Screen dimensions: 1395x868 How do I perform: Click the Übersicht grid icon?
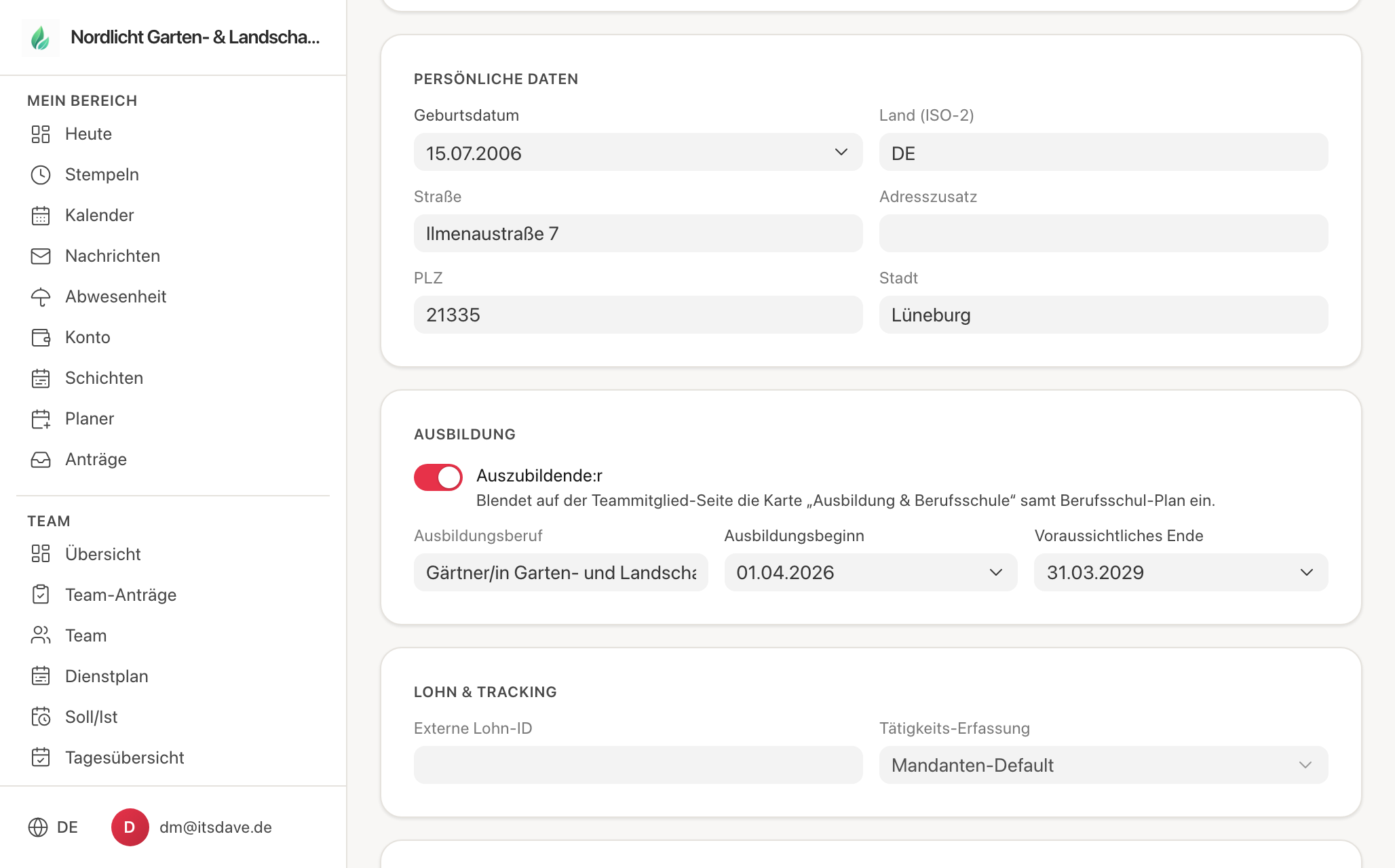41,554
